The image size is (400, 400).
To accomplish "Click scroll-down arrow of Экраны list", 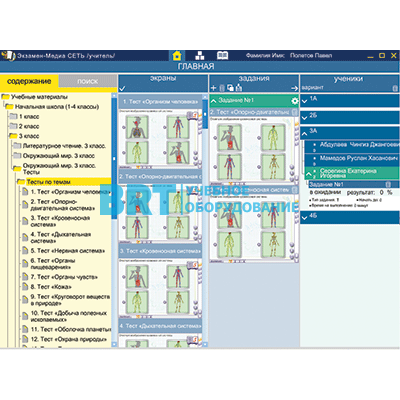I will [205, 344].
